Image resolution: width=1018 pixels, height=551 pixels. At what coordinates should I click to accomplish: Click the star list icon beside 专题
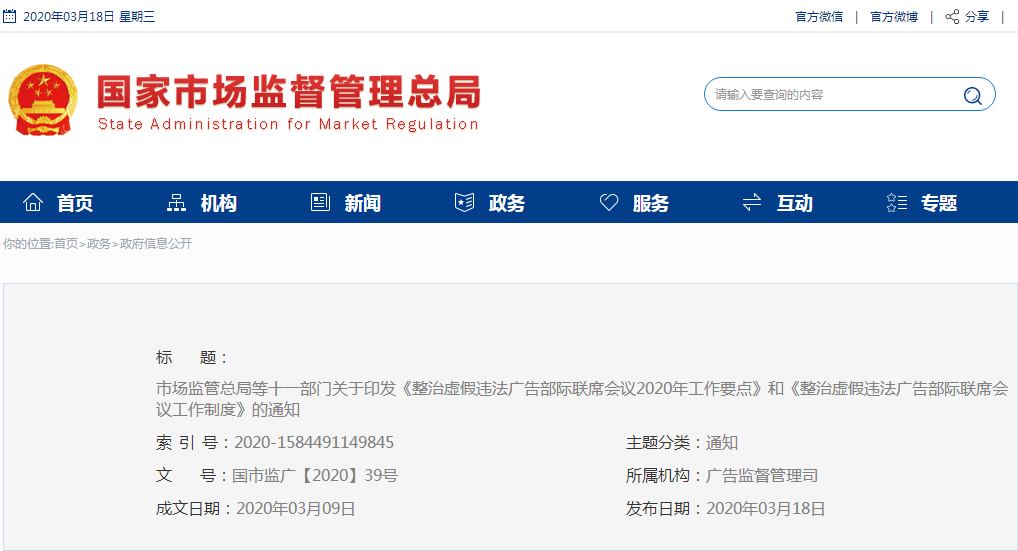pos(897,202)
